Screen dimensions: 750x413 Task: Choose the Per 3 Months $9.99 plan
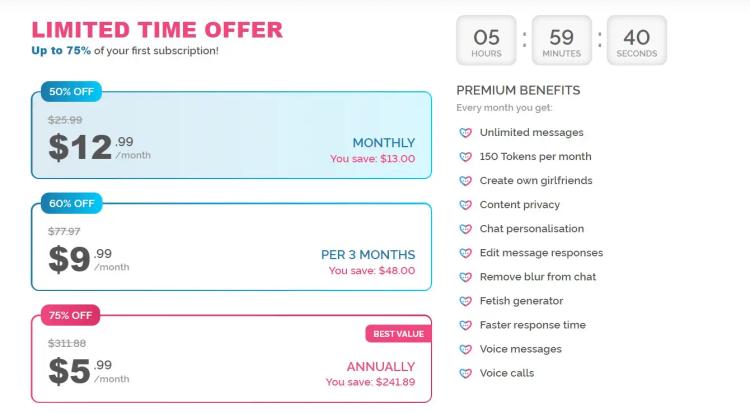click(x=232, y=246)
